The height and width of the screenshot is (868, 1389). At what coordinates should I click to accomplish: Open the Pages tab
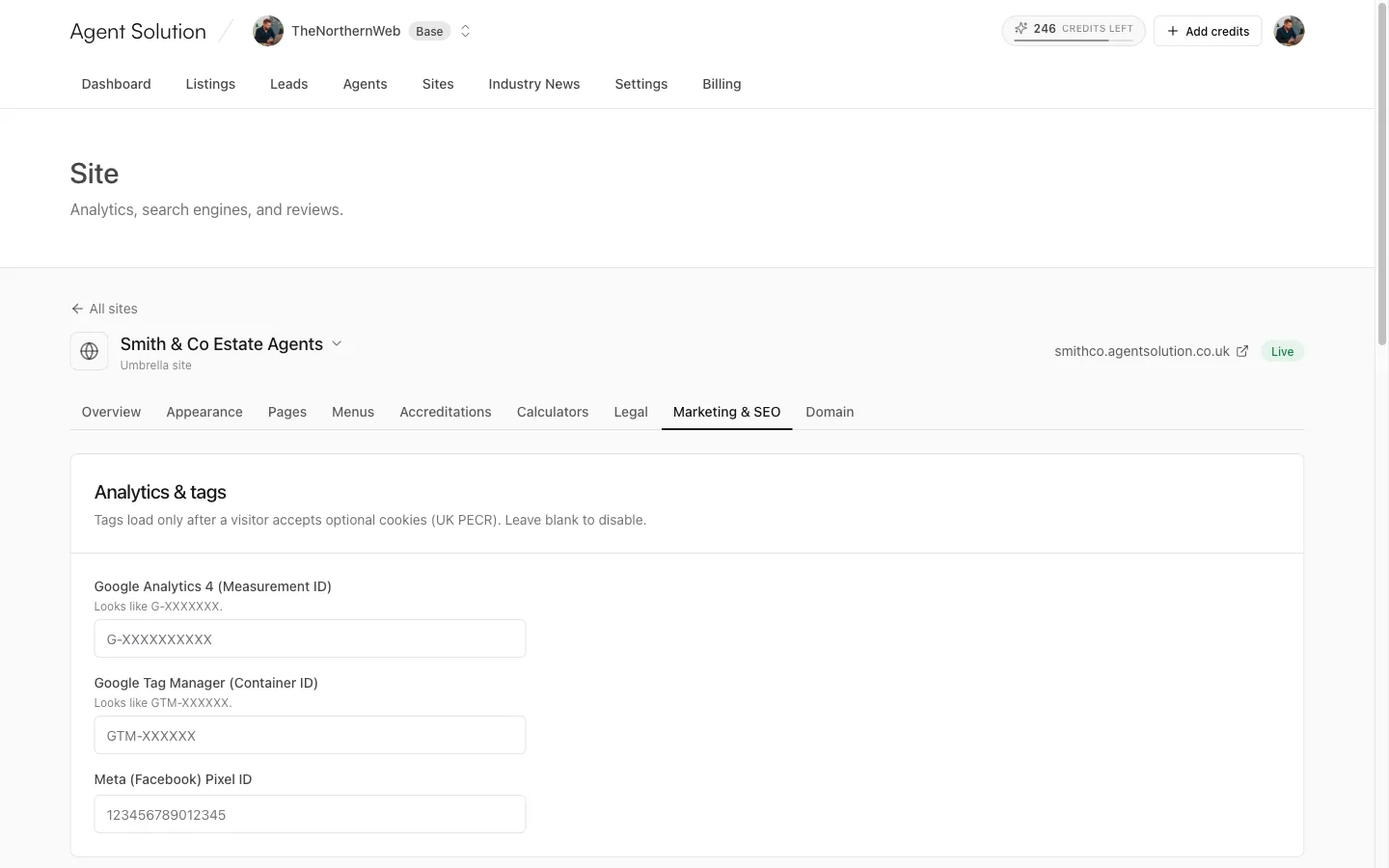[x=287, y=412]
